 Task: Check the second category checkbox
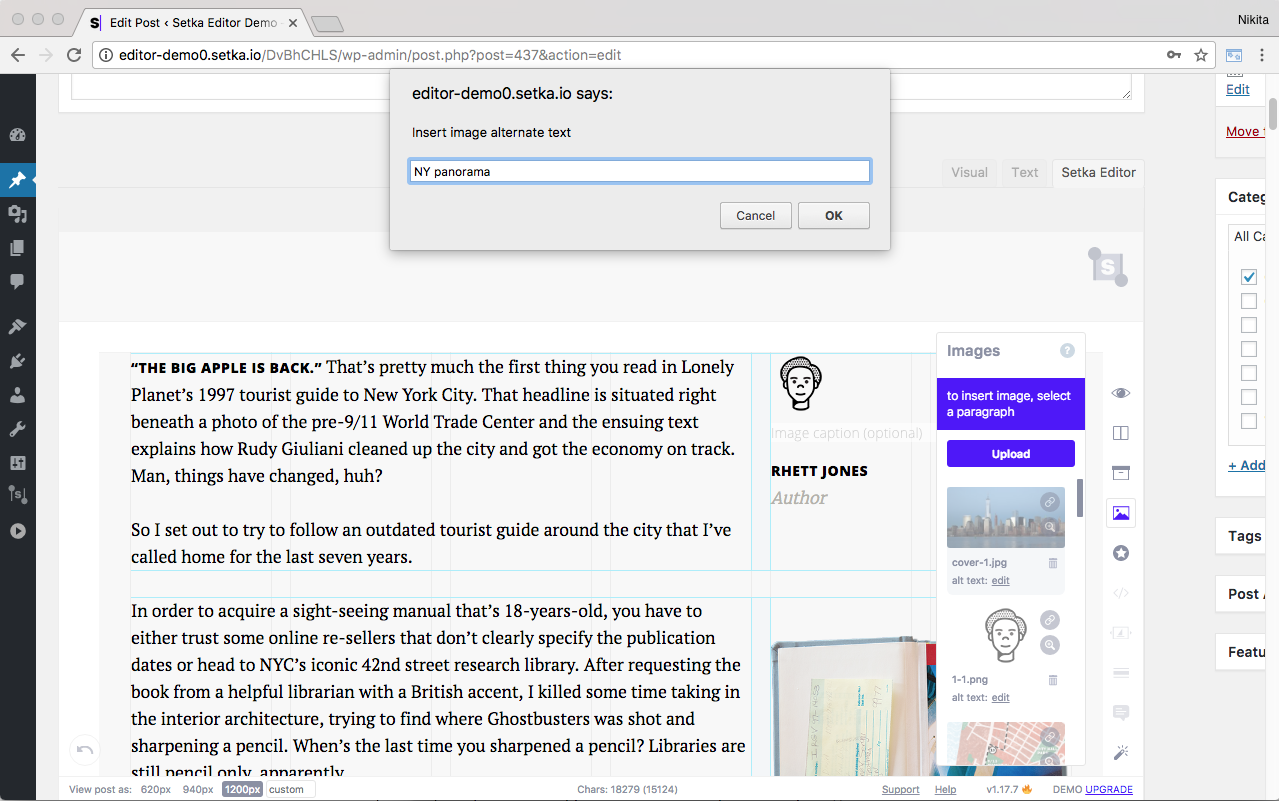tap(1249, 301)
